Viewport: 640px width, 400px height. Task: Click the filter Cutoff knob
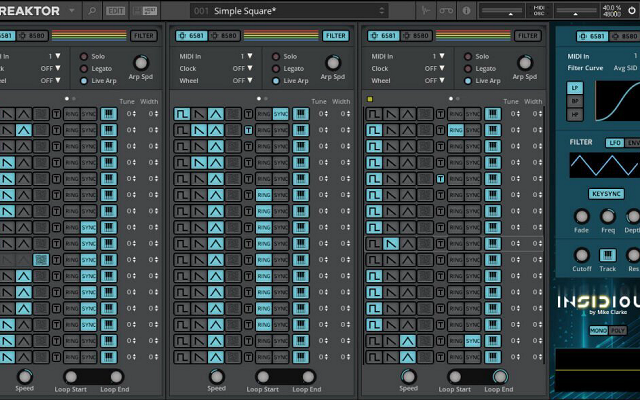tap(581, 255)
